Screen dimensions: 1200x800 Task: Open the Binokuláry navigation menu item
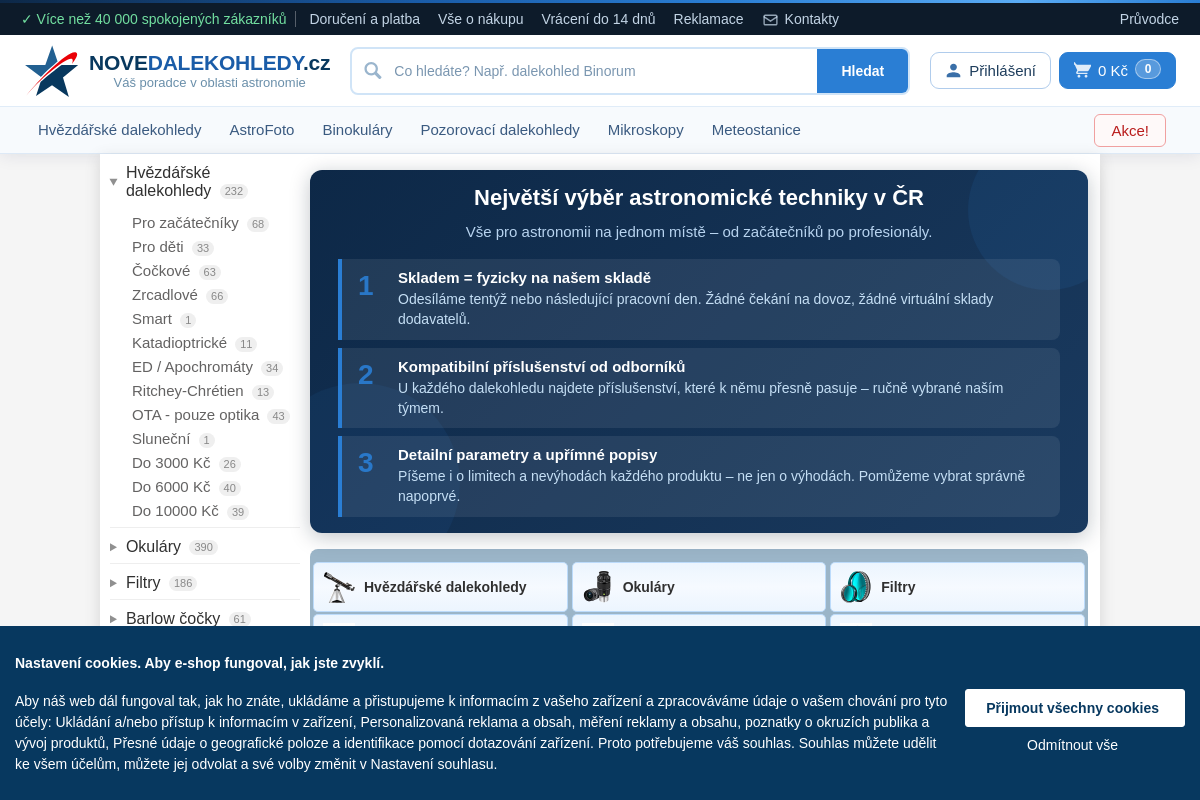(x=357, y=129)
